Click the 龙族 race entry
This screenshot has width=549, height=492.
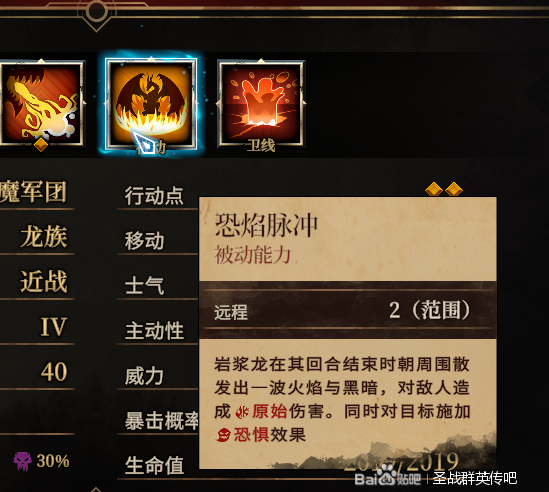tap(44, 237)
